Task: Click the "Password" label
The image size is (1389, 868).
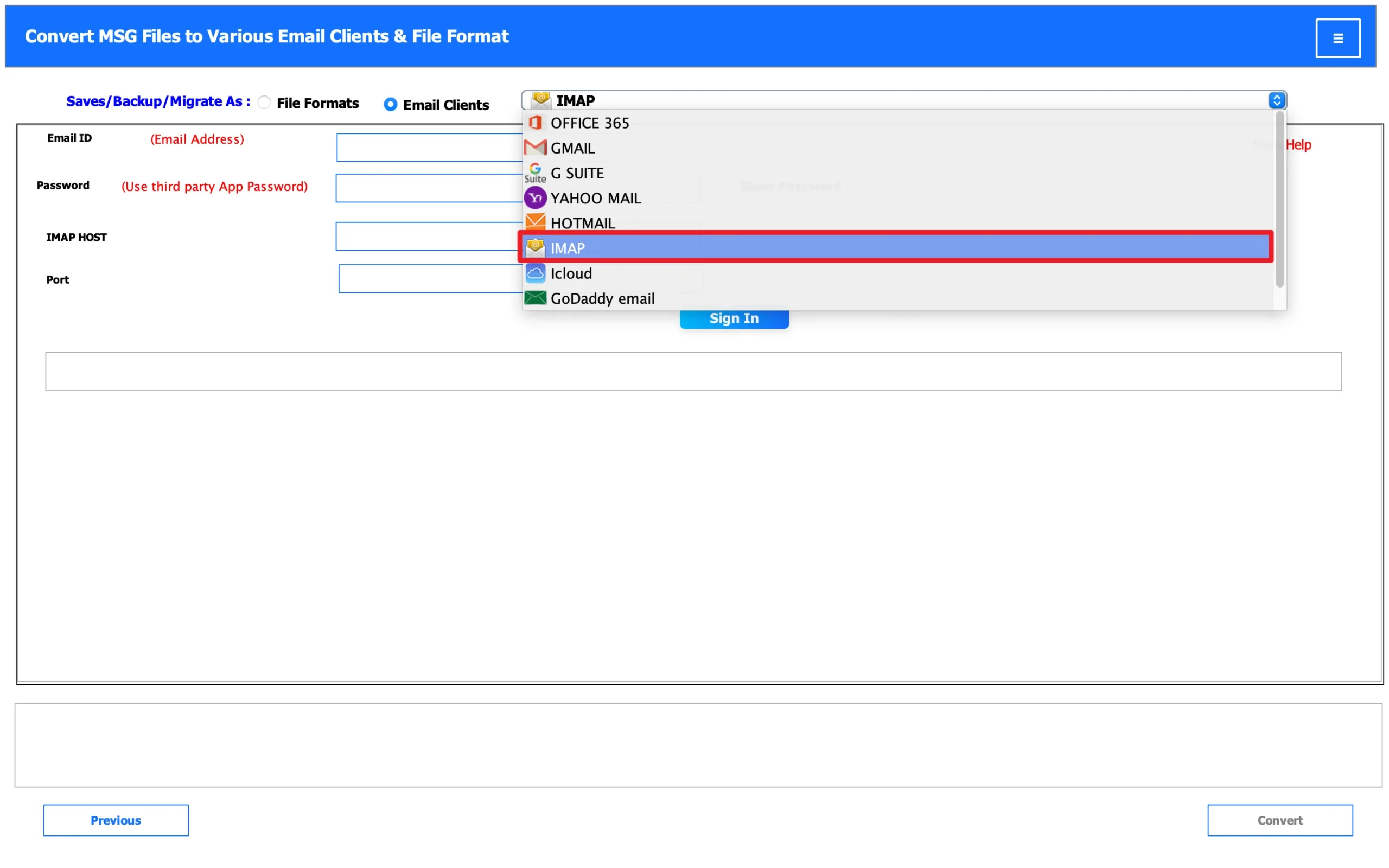Action: [x=63, y=185]
